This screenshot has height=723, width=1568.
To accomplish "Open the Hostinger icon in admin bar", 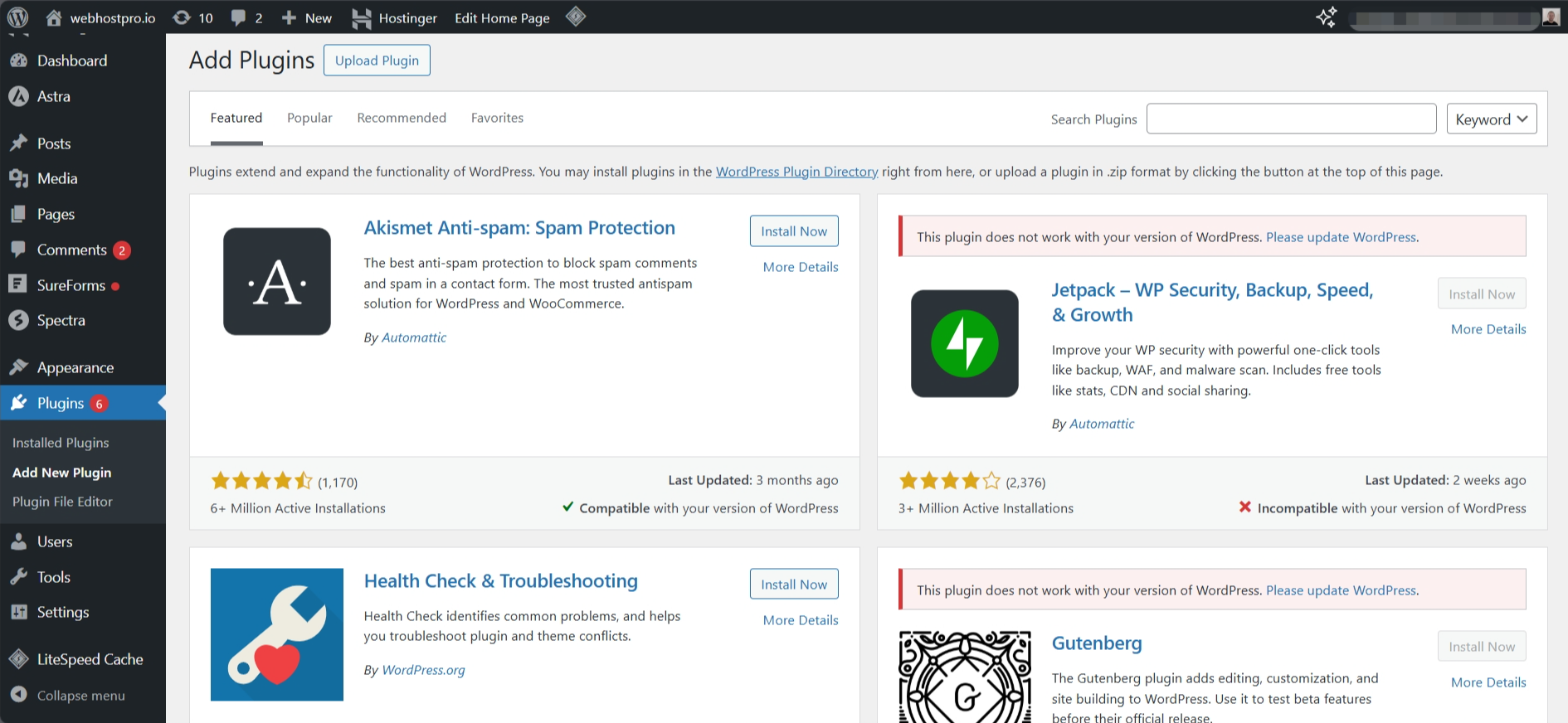I will pyautogui.click(x=362, y=18).
